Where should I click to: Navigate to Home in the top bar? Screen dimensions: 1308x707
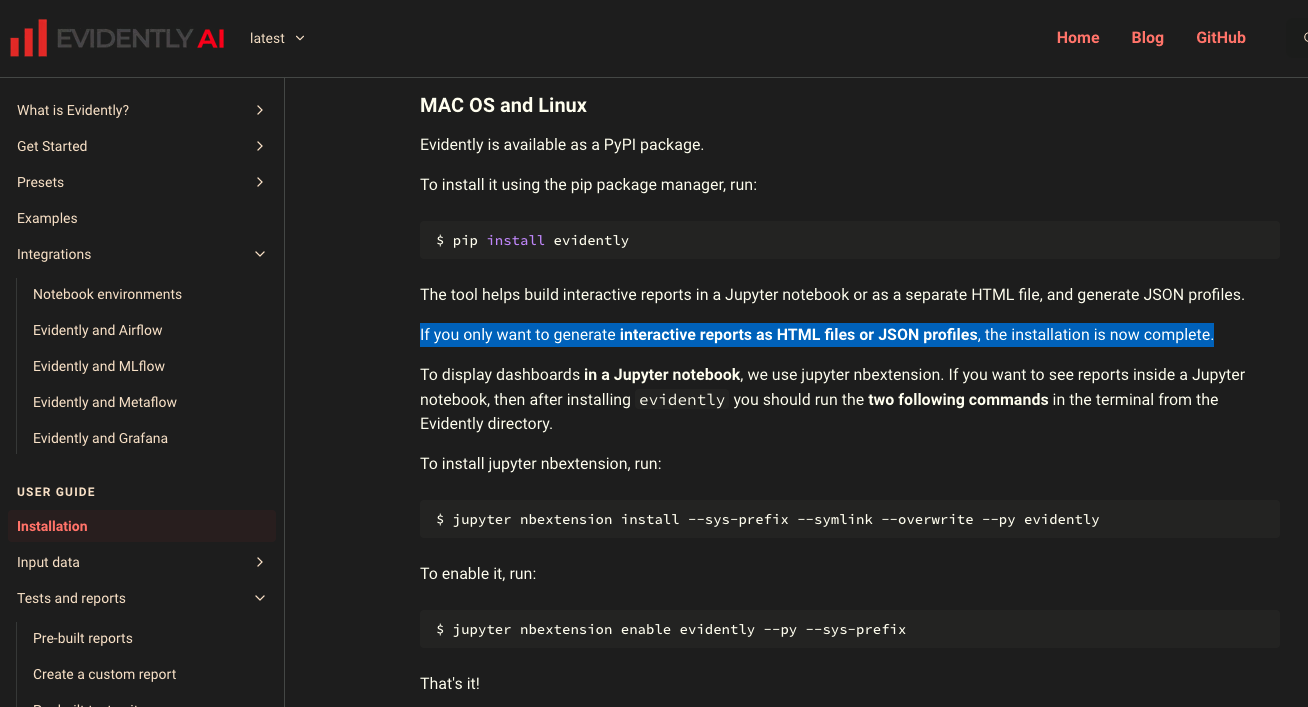pyautogui.click(x=1077, y=37)
